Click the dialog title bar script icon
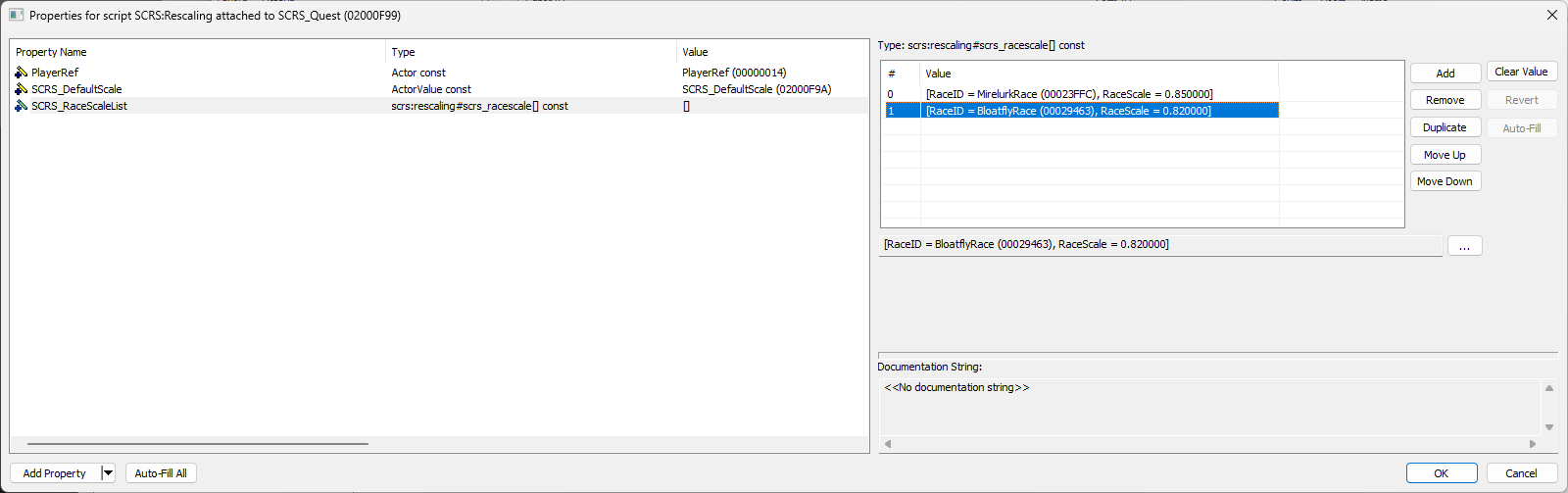The height and width of the screenshot is (493, 1568). point(16,16)
